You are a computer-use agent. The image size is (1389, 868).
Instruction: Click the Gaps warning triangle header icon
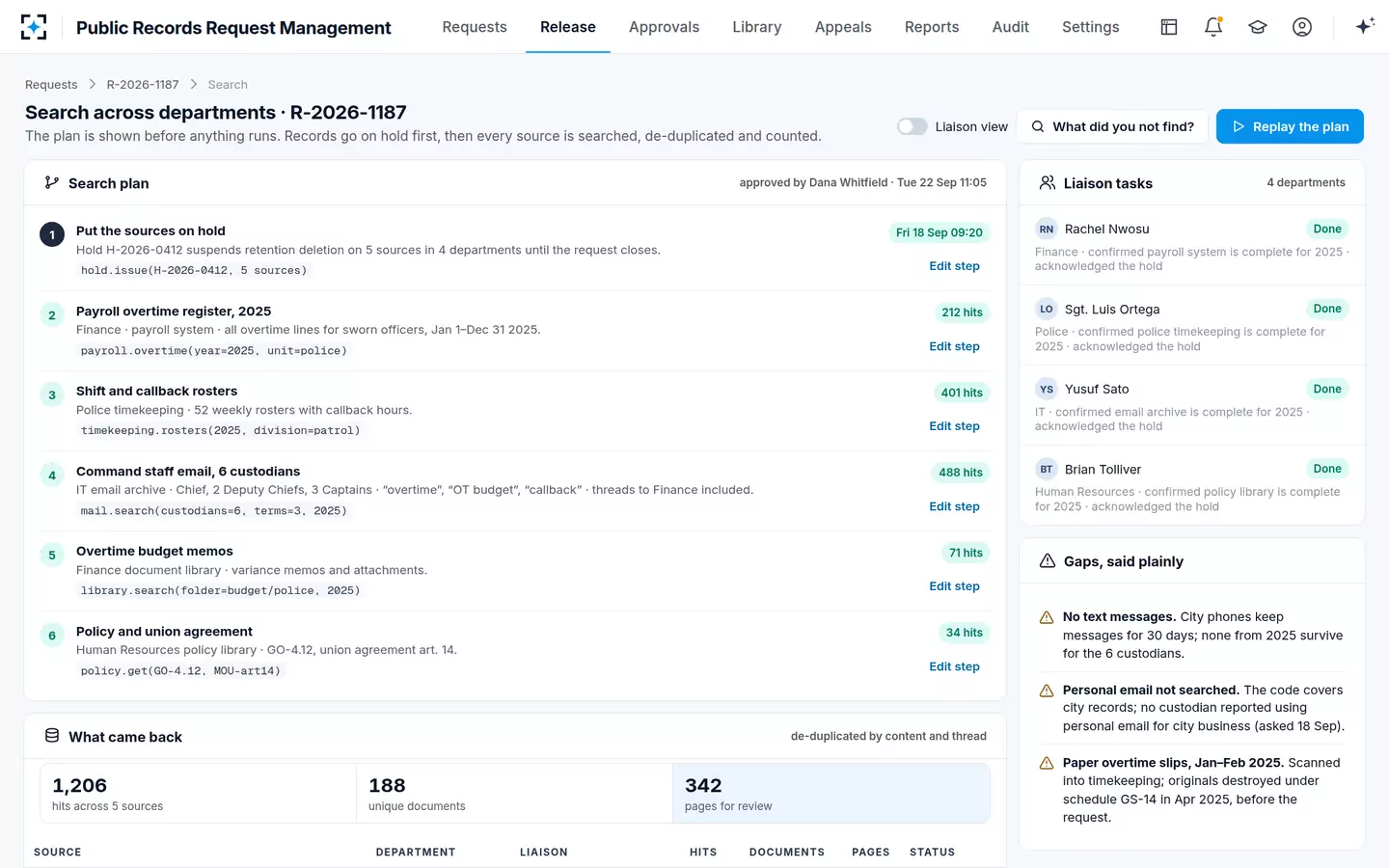click(x=1048, y=561)
